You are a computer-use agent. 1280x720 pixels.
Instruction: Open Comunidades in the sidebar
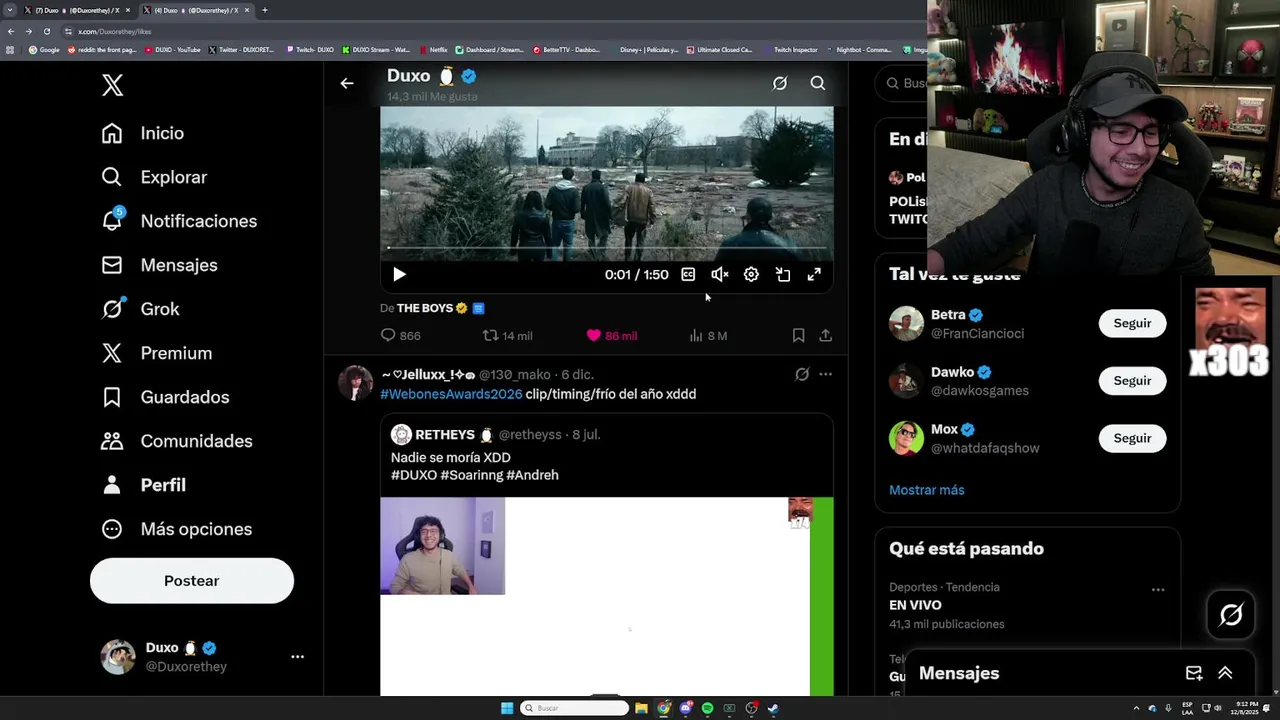click(x=176, y=441)
